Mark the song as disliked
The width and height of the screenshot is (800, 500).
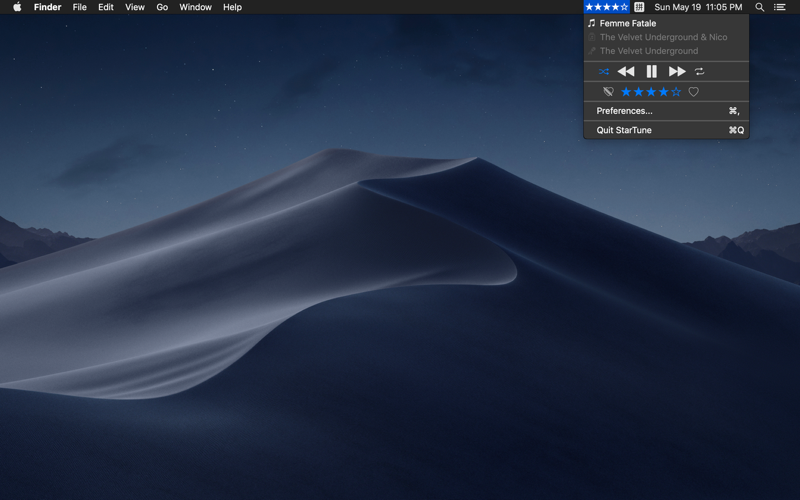click(x=608, y=92)
